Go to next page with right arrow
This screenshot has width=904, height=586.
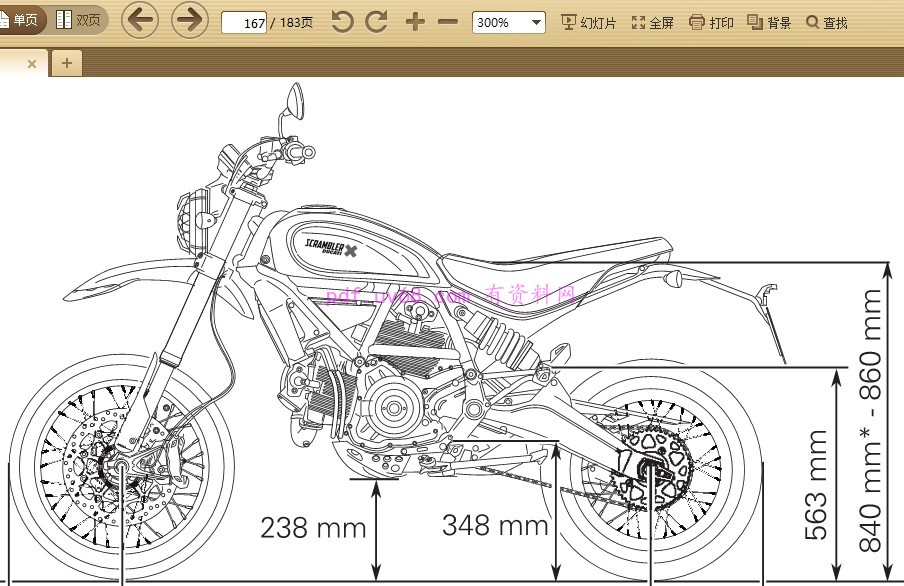coord(189,20)
